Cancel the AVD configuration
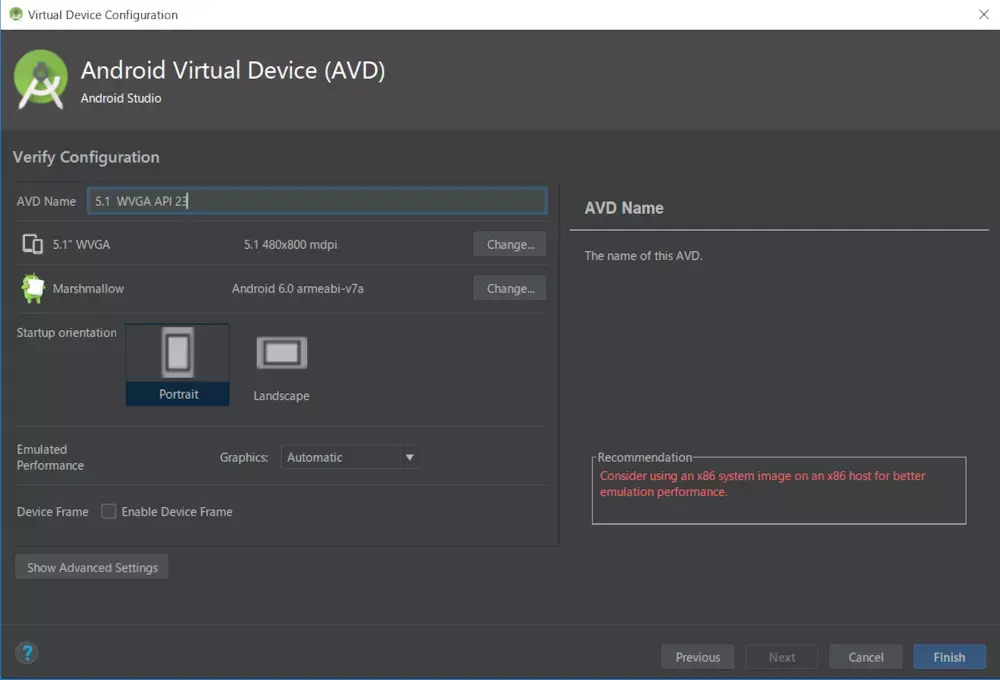The width and height of the screenshot is (1000, 680). 865,657
